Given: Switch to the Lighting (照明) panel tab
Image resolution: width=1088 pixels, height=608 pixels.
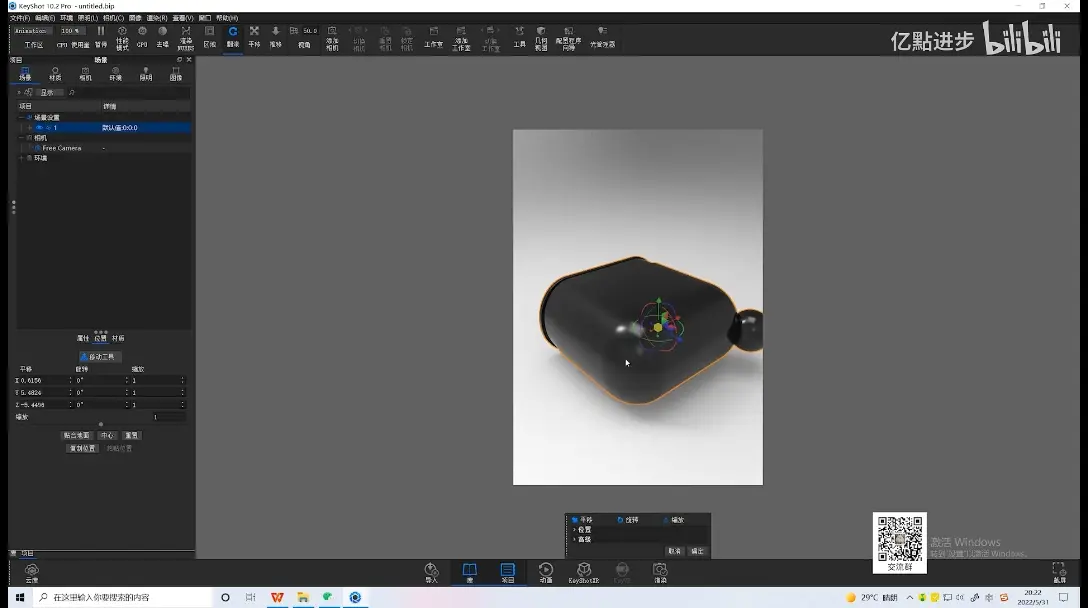Looking at the screenshot, I should pyautogui.click(x=146, y=74).
